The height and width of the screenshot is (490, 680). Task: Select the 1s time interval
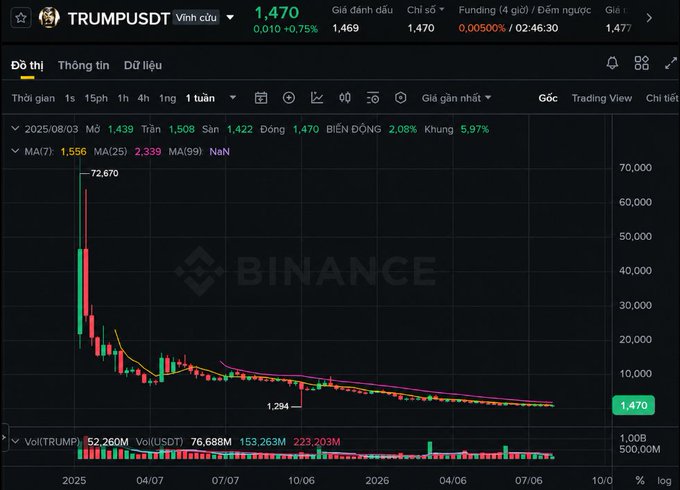(x=70, y=98)
